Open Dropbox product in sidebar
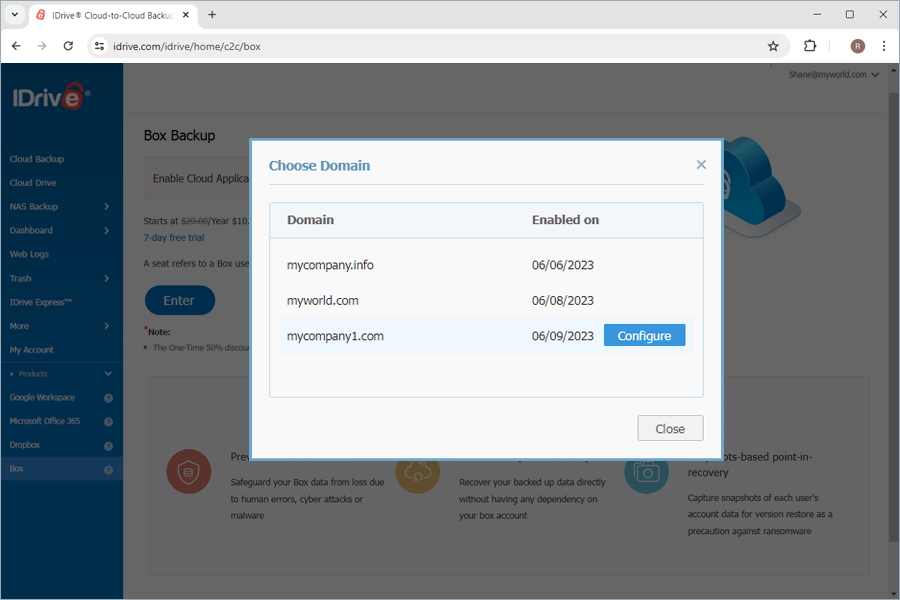 tap(25, 445)
